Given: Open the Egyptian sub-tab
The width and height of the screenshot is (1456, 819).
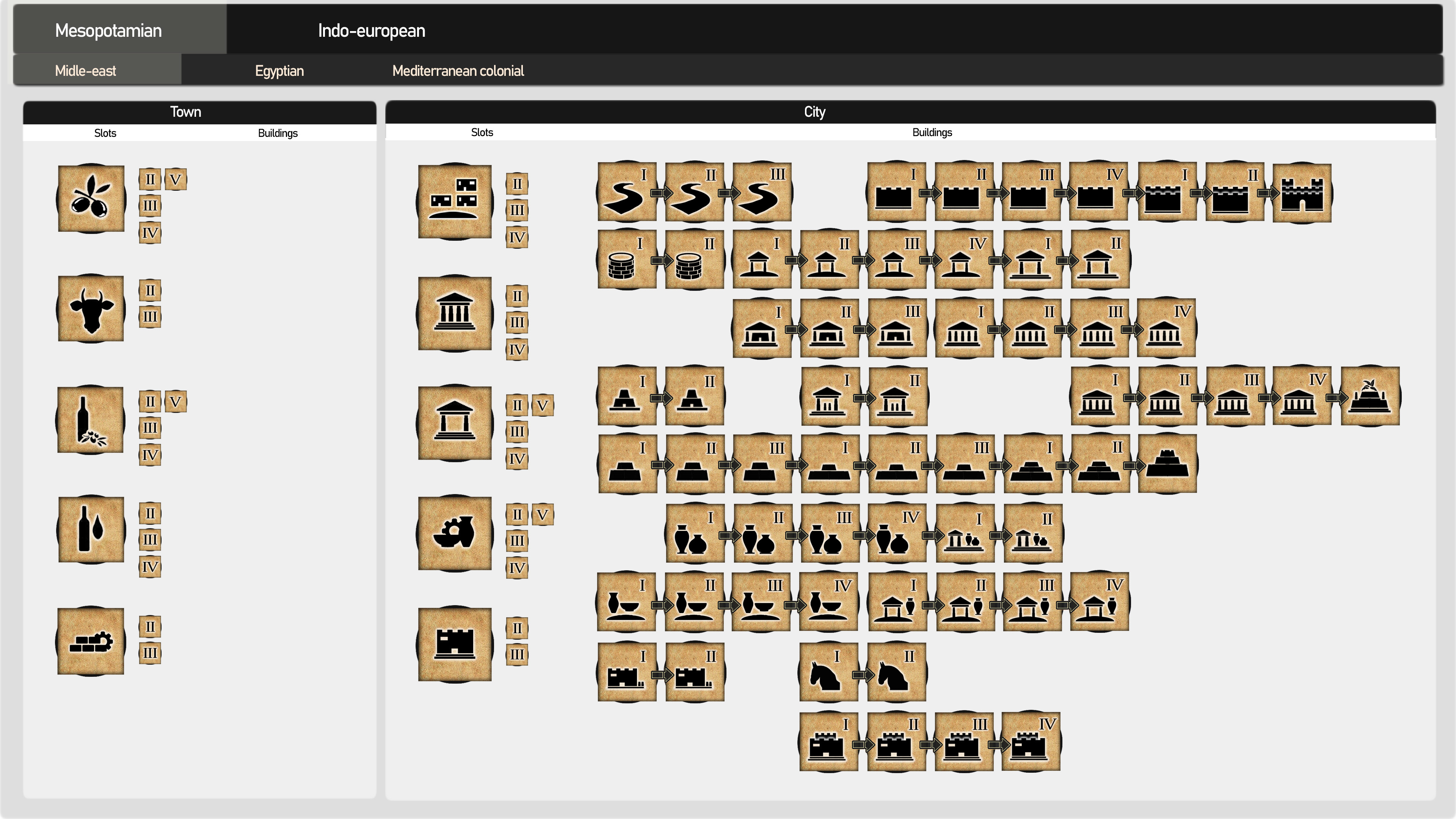Looking at the screenshot, I should (279, 70).
